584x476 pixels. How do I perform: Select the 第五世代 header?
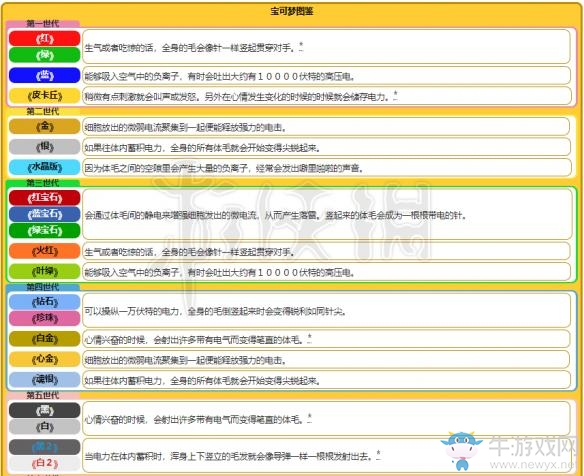point(42,395)
